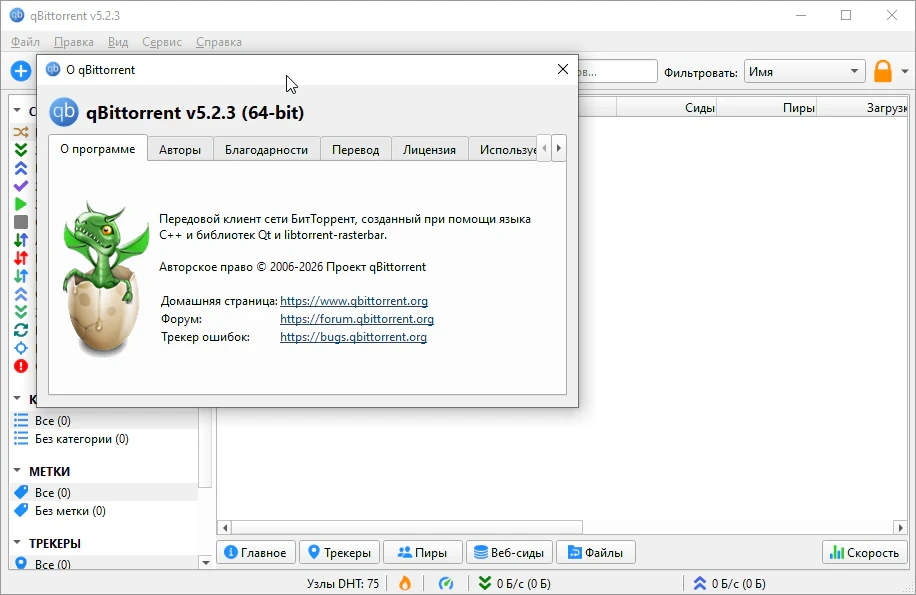Open the Правка menu
This screenshot has height=595, width=916.
(74, 42)
